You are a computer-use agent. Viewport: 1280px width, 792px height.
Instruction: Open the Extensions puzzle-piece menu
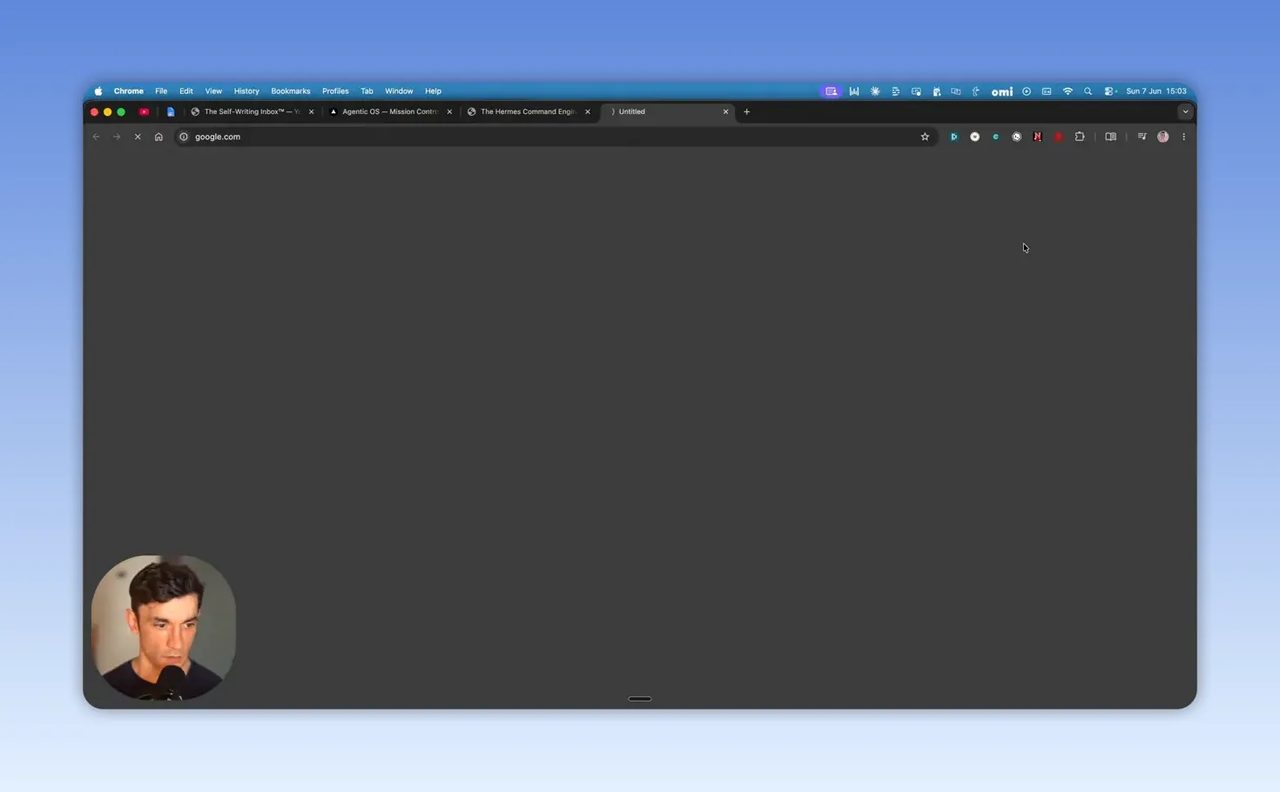pyautogui.click(x=1079, y=137)
